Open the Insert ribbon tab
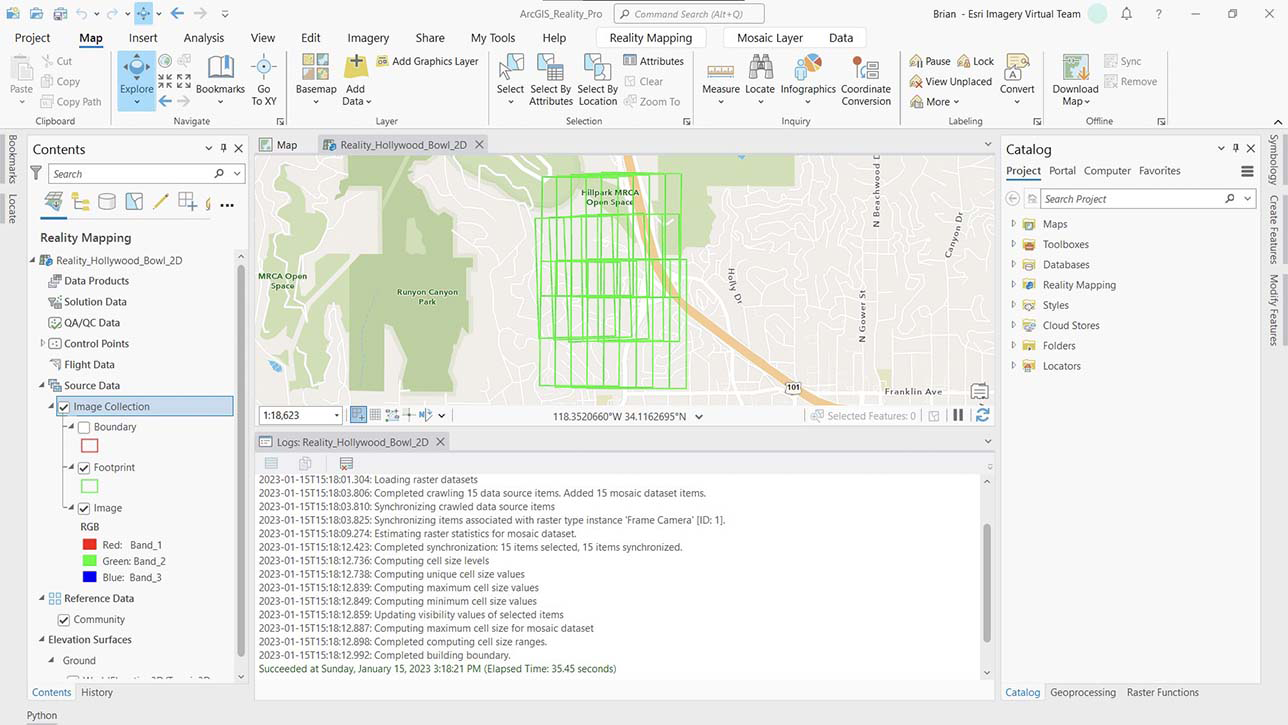Screen dimensions: 1288x725 tap(143, 38)
